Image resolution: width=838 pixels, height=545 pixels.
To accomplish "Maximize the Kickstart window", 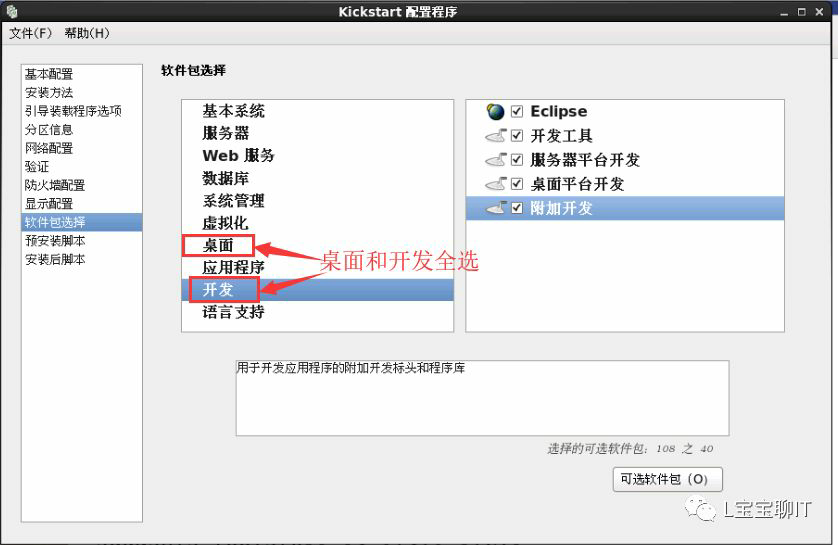I will tap(801, 12).
